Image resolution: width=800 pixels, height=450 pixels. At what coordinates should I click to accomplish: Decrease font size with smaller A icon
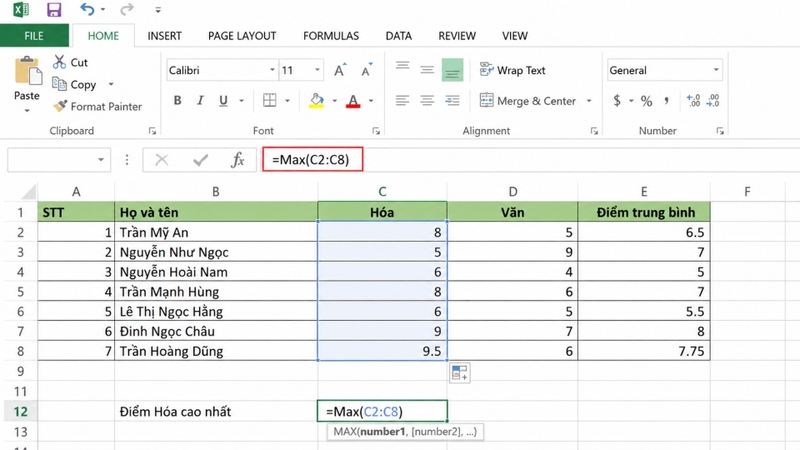click(367, 70)
